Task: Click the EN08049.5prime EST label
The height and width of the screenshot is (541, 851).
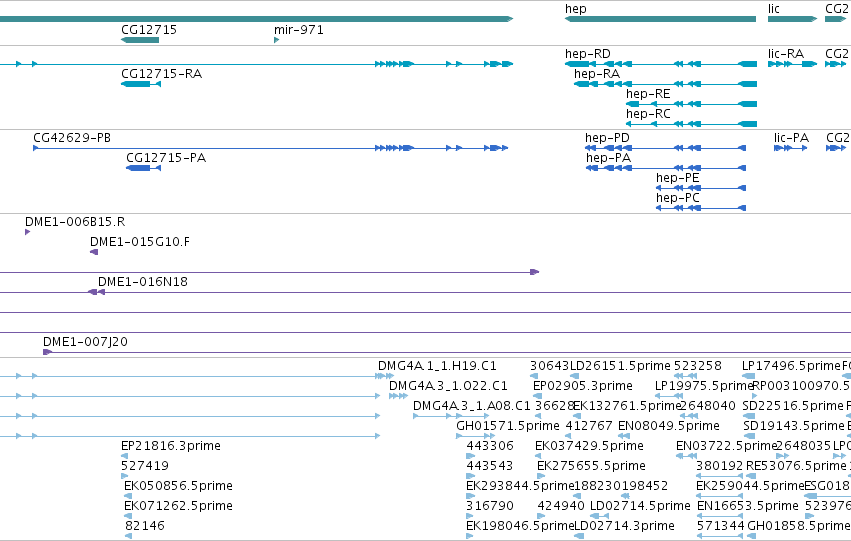Action: pyautogui.click(x=669, y=426)
